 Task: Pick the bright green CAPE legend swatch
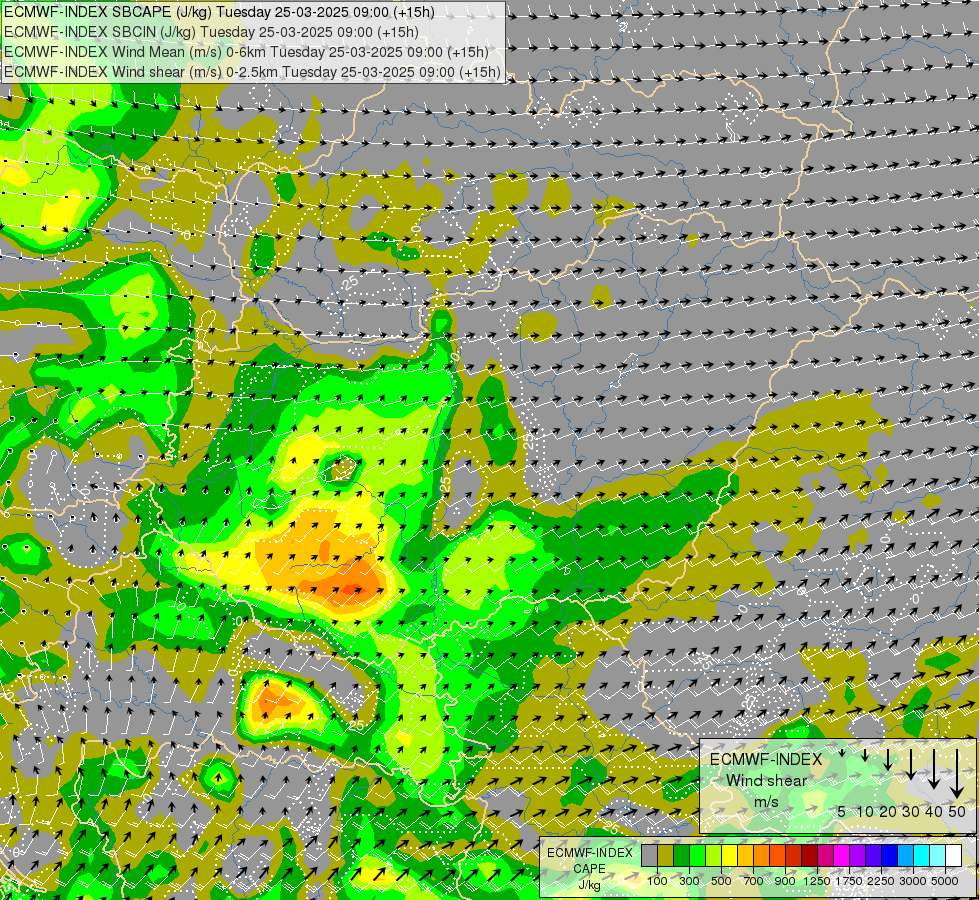[x=697, y=855]
